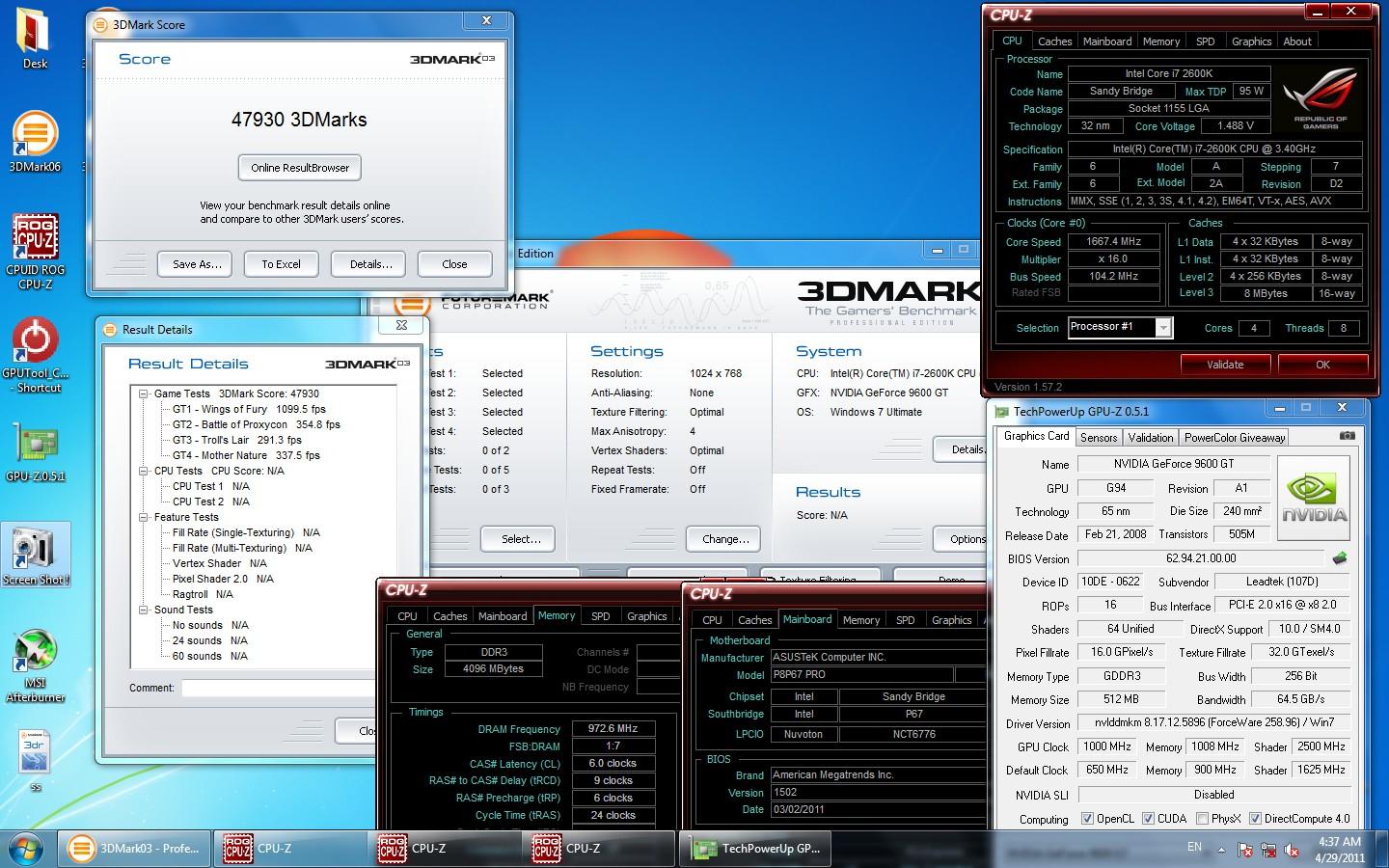This screenshot has width=1389, height=868.
Task: Toggle the OpenCL checkbox in GPU-Z
Action: tap(1088, 819)
